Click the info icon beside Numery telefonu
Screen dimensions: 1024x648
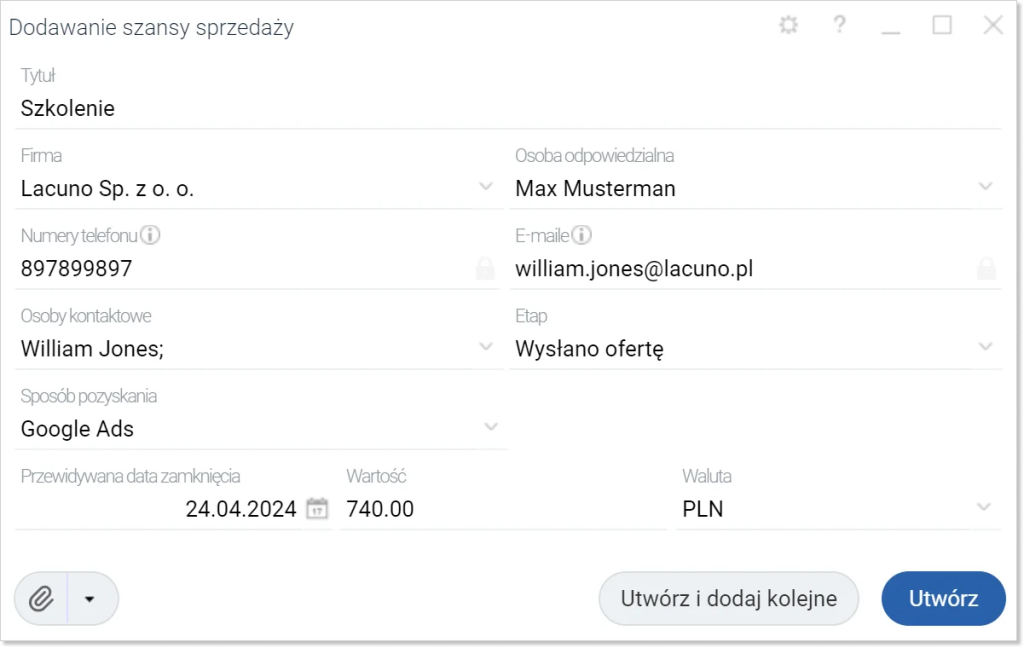click(150, 235)
